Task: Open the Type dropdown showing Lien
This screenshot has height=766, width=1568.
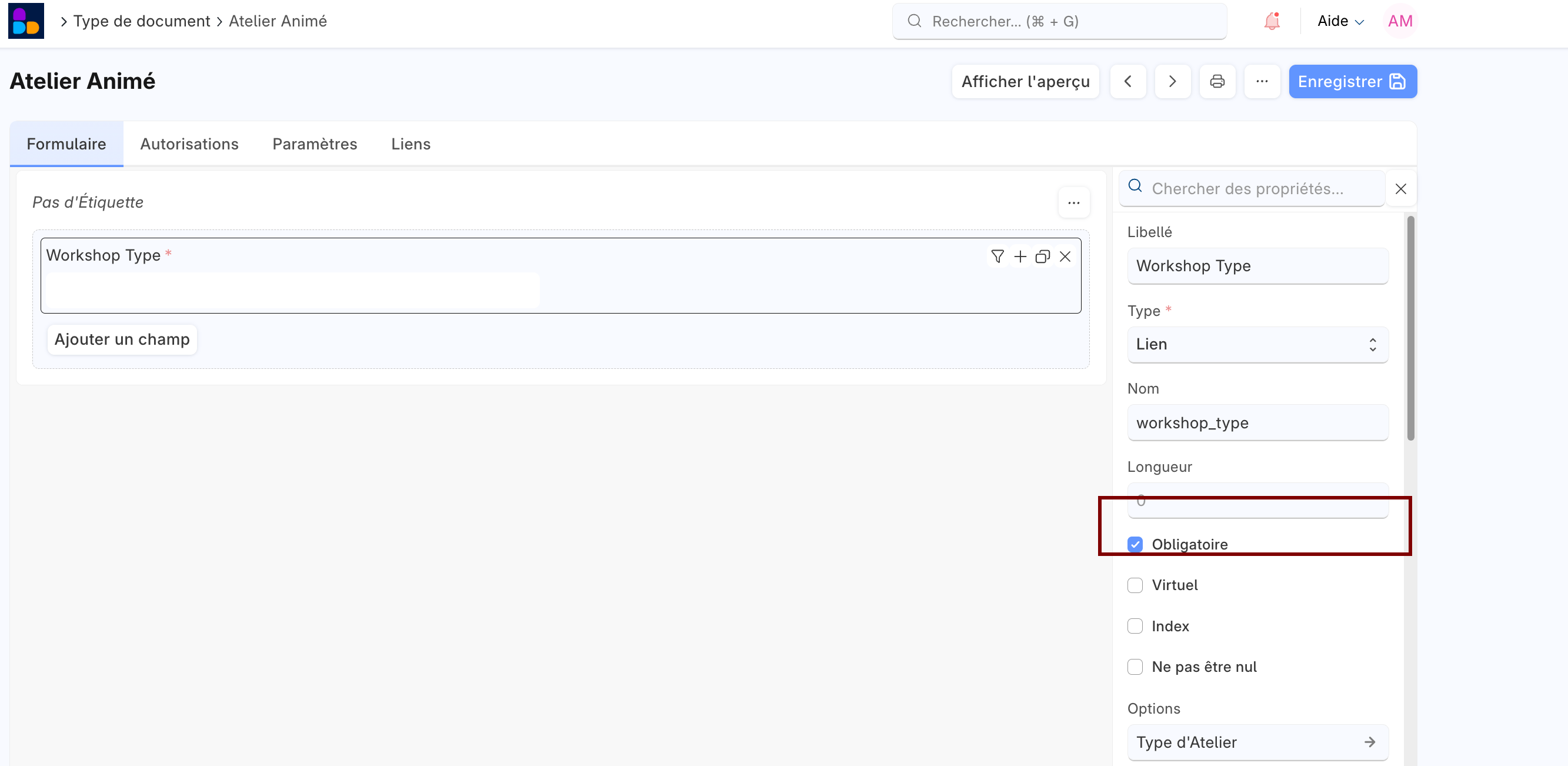Action: tap(1257, 345)
